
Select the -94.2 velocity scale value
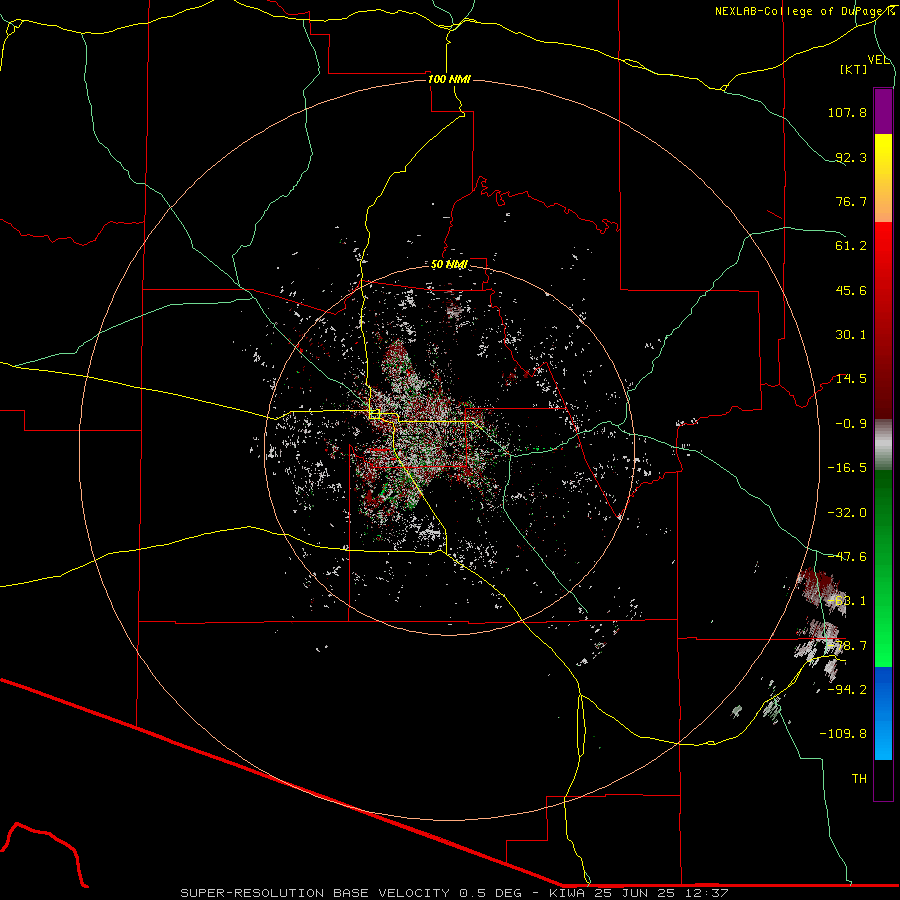coord(847,689)
